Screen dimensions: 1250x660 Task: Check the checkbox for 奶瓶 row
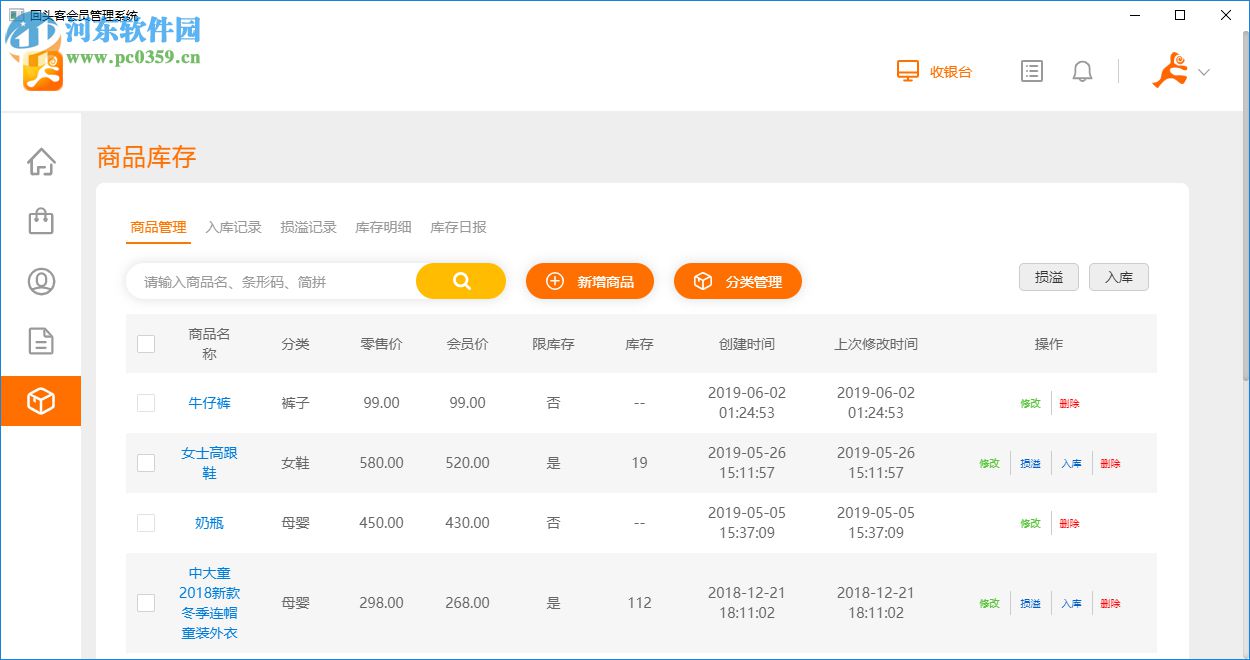coord(146,523)
